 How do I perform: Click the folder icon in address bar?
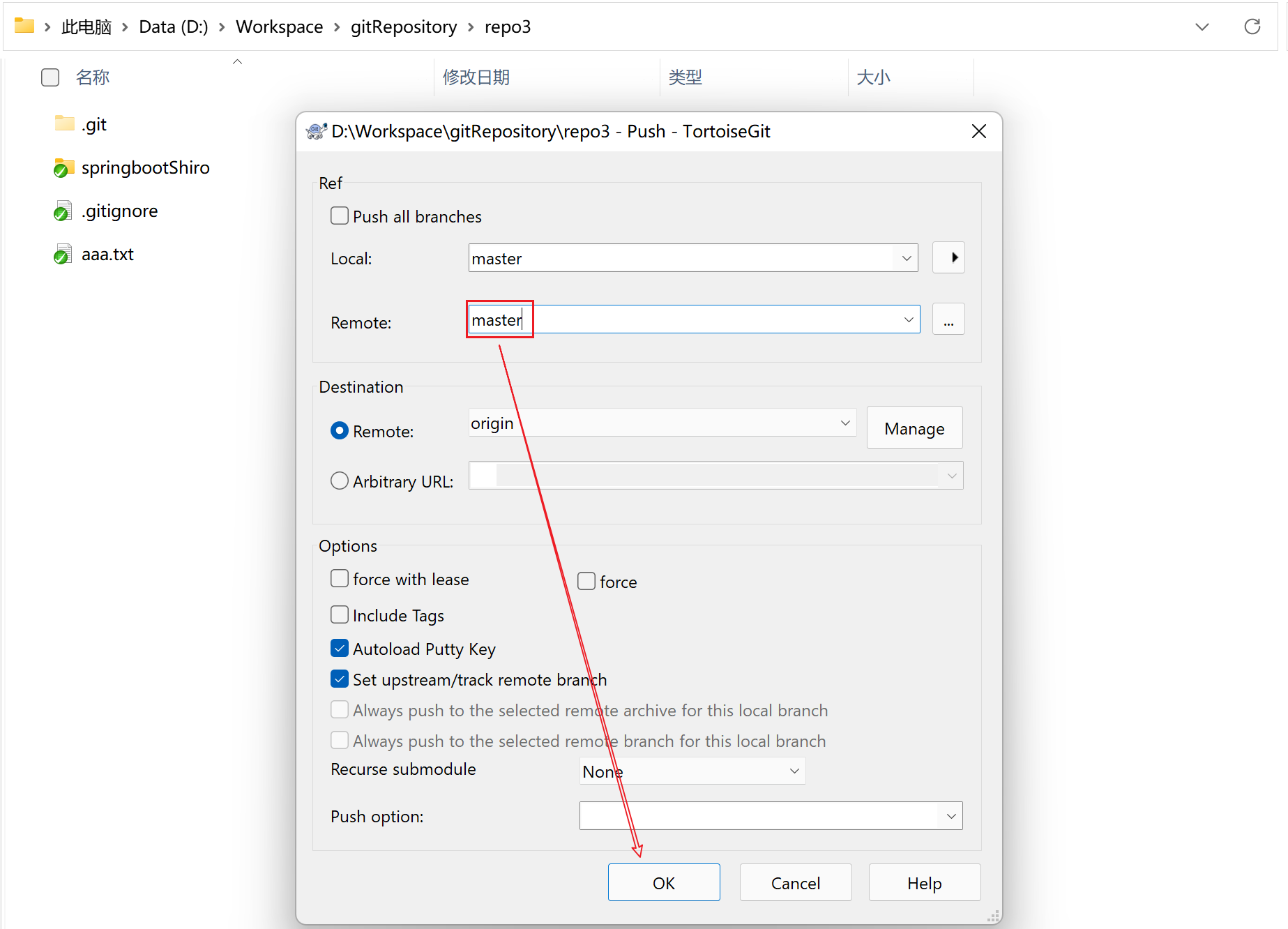pos(24,27)
